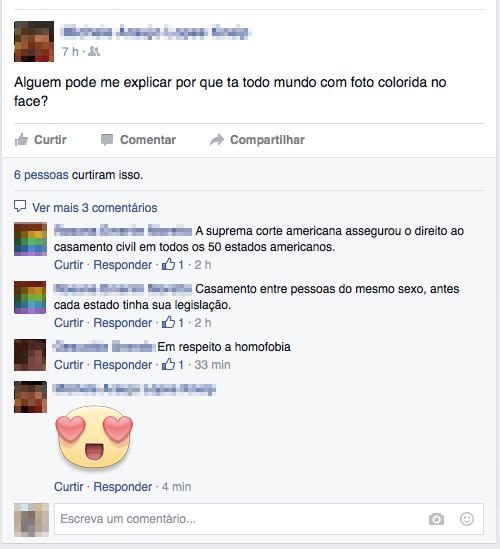
Task: Click the Curtir thumbs-up icon on post
Action: point(21,140)
